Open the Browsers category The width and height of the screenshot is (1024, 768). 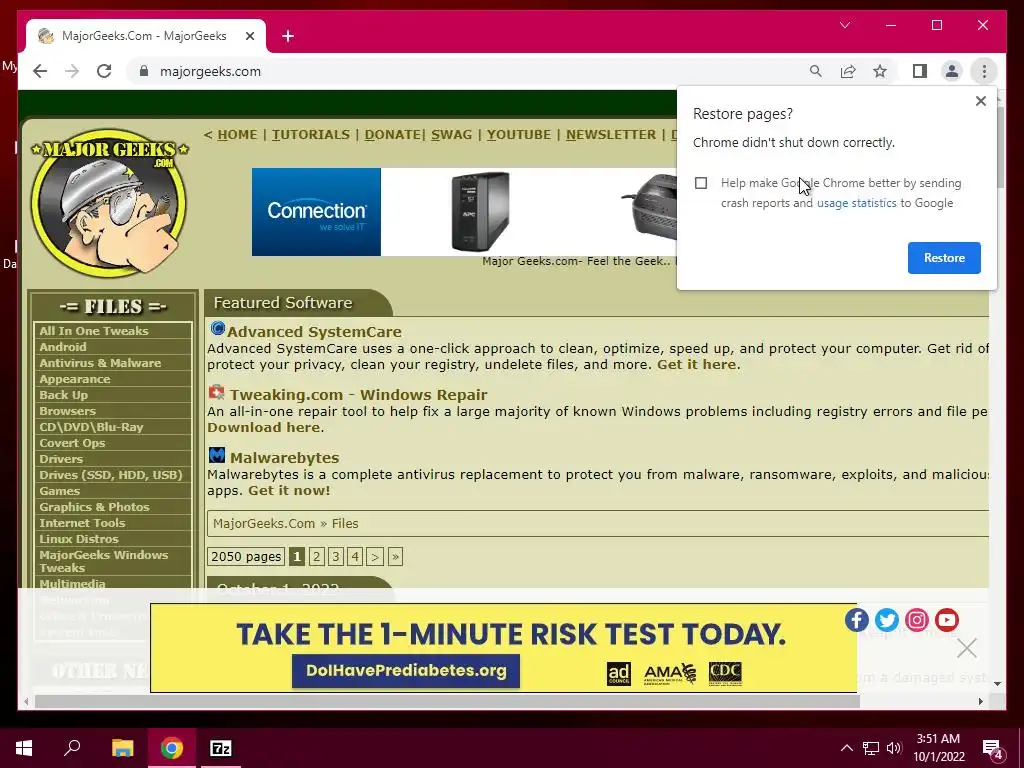tap(67, 411)
